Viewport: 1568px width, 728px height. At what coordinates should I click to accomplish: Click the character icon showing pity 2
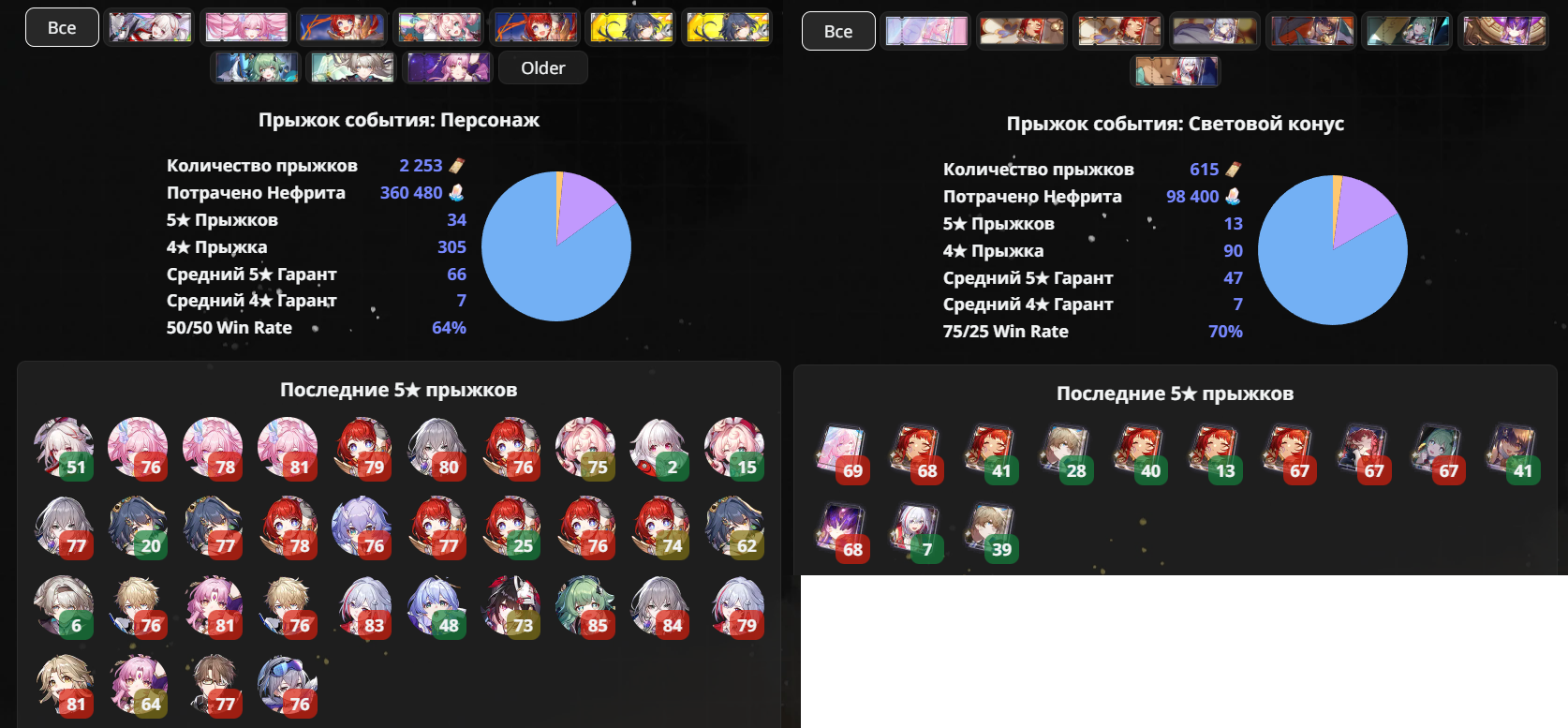[660, 448]
